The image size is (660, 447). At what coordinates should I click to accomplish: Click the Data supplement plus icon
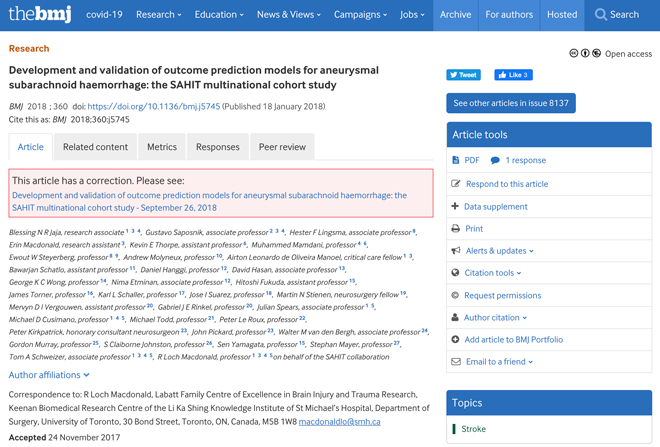[455, 206]
